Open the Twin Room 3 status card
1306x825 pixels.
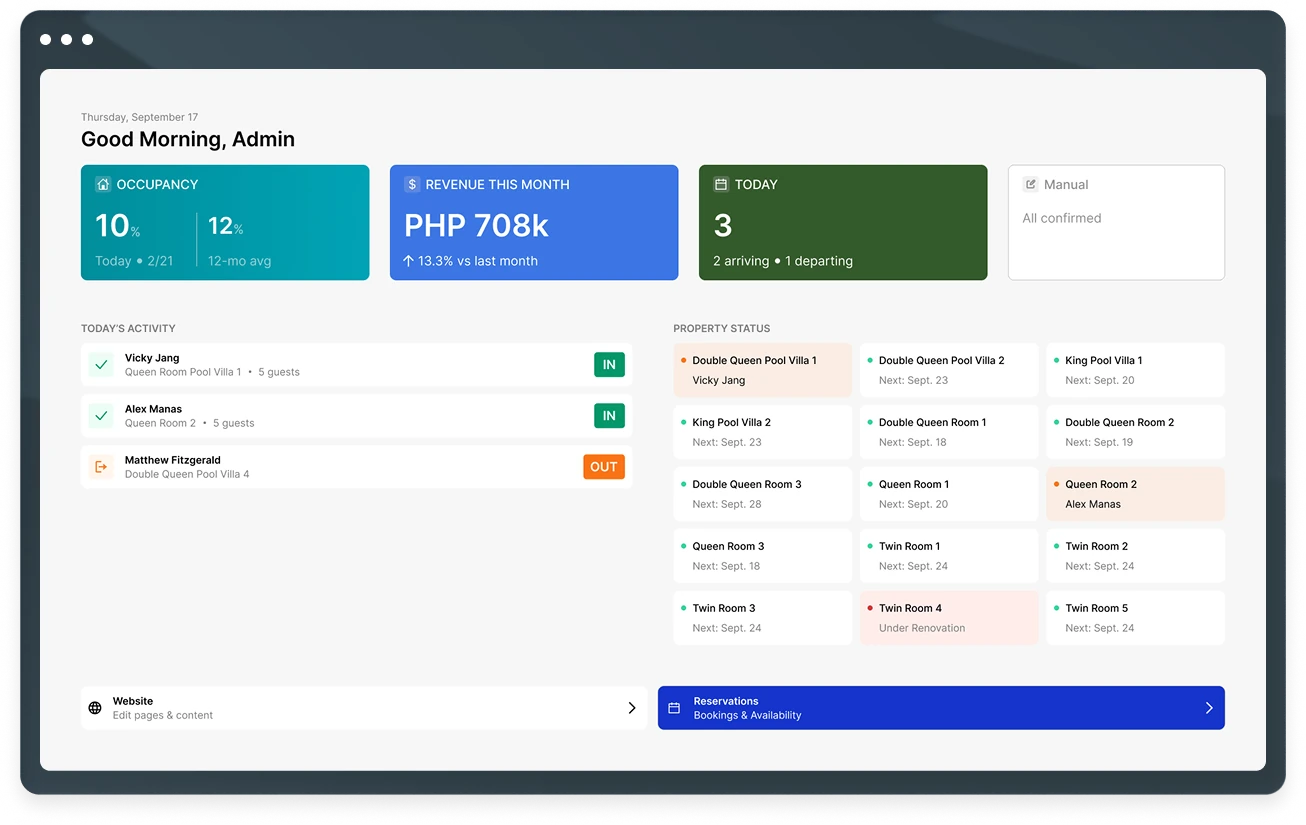point(763,618)
